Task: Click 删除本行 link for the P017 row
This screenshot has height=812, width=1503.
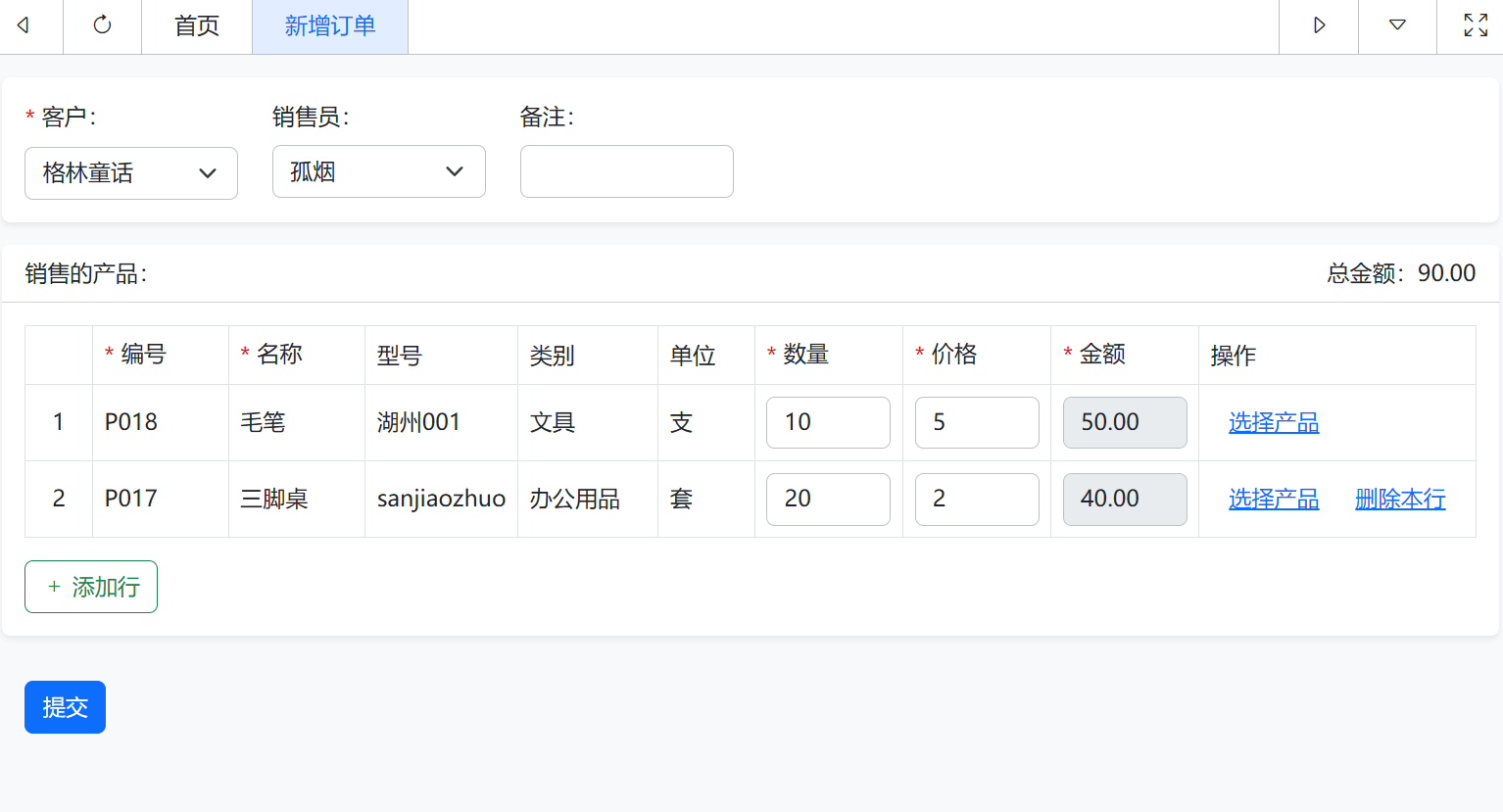Action: (1400, 499)
